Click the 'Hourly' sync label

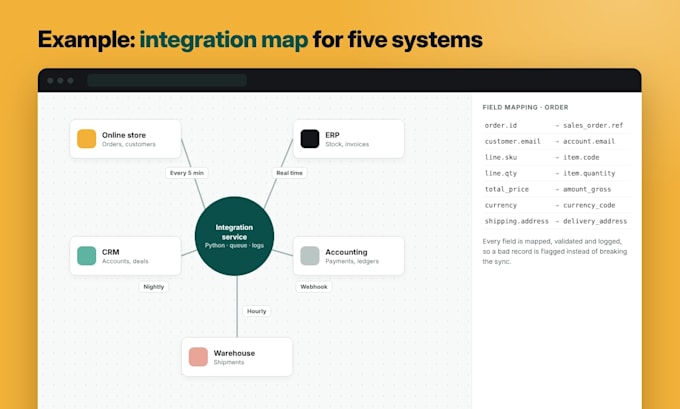tap(257, 311)
